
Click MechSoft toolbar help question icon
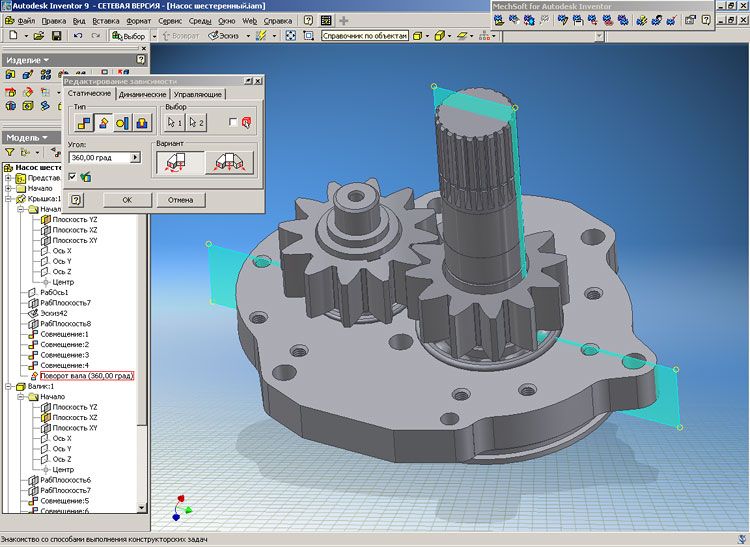tap(706, 20)
